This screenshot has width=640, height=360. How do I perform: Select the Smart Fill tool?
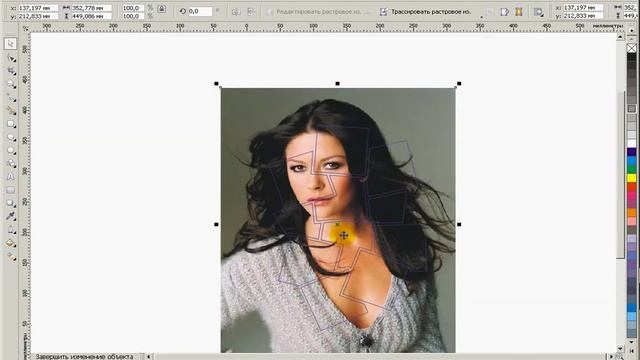(x=11, y=111)
